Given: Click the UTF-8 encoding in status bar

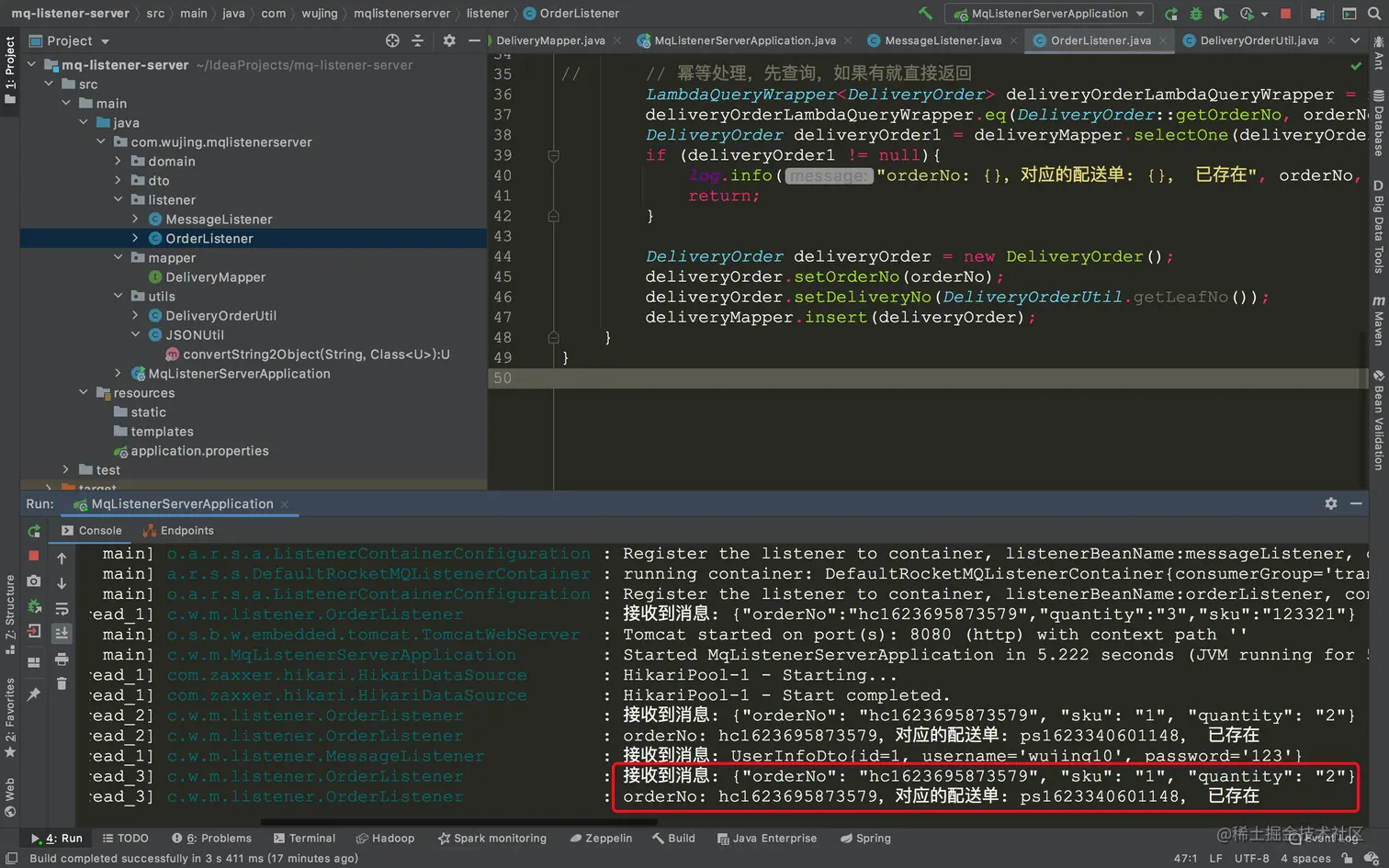Looking at the screenshot, I should pos(1251,859).
